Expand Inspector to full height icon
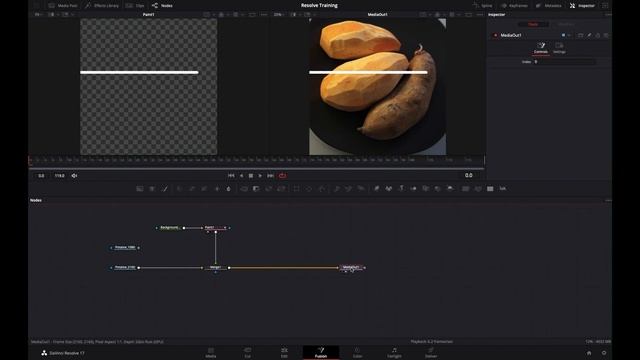Screen dimensions: 640x360 click(605, 6)
